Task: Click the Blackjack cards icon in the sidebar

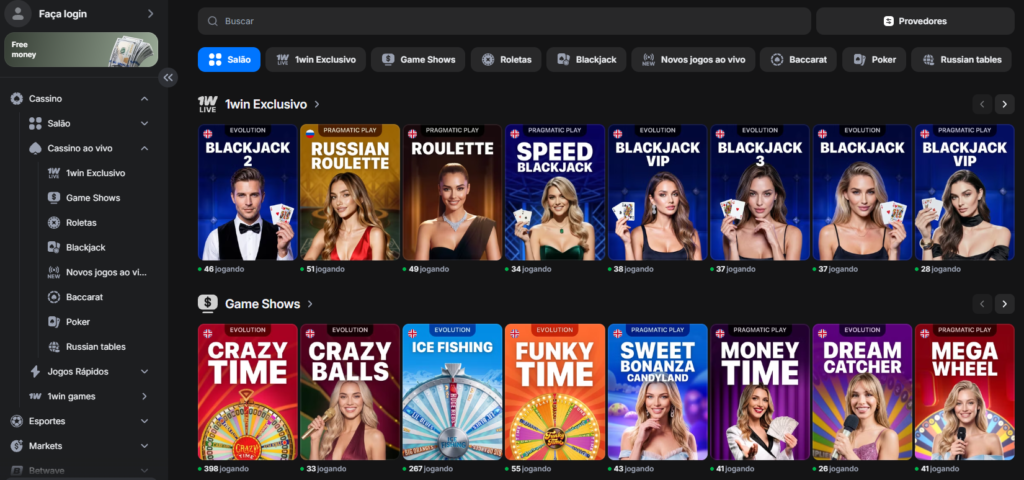Action: (x=54, y=248)
